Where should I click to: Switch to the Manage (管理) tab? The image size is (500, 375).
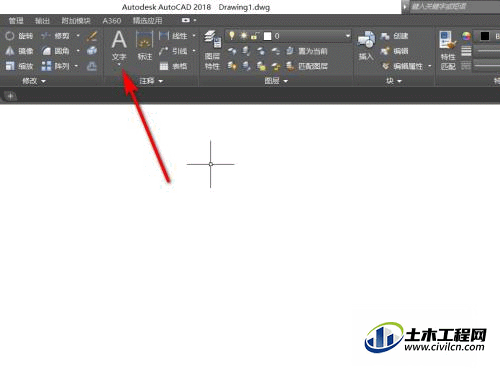pos(16,21)
